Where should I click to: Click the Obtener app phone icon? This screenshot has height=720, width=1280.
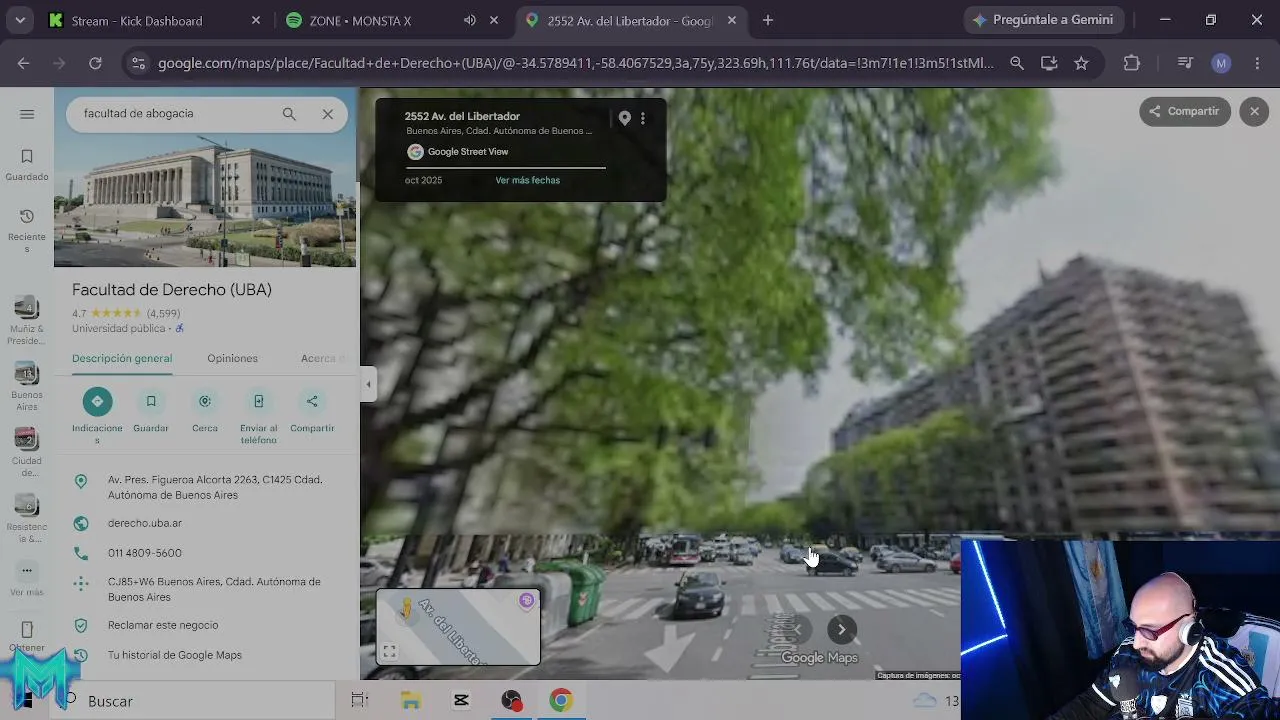coord(27,630)
